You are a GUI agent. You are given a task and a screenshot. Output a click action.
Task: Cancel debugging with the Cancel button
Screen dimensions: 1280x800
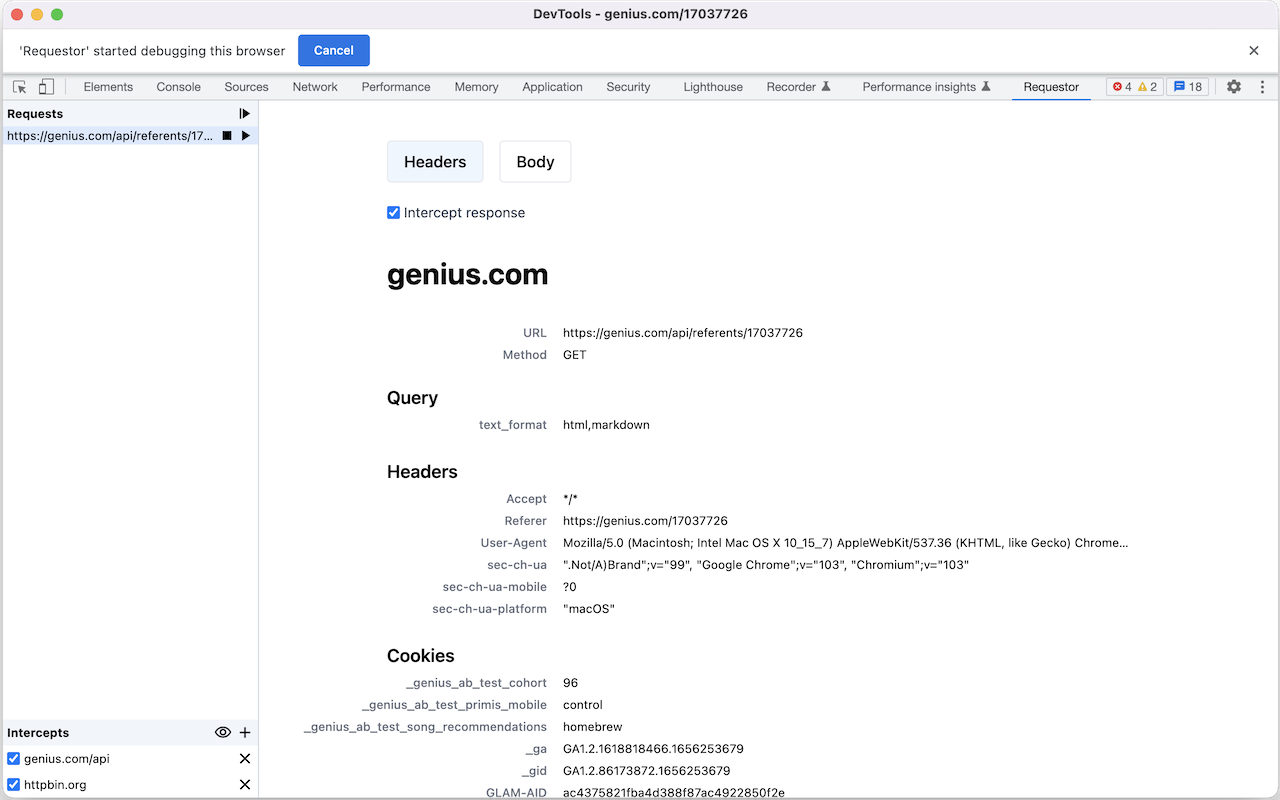pos(334,51)
